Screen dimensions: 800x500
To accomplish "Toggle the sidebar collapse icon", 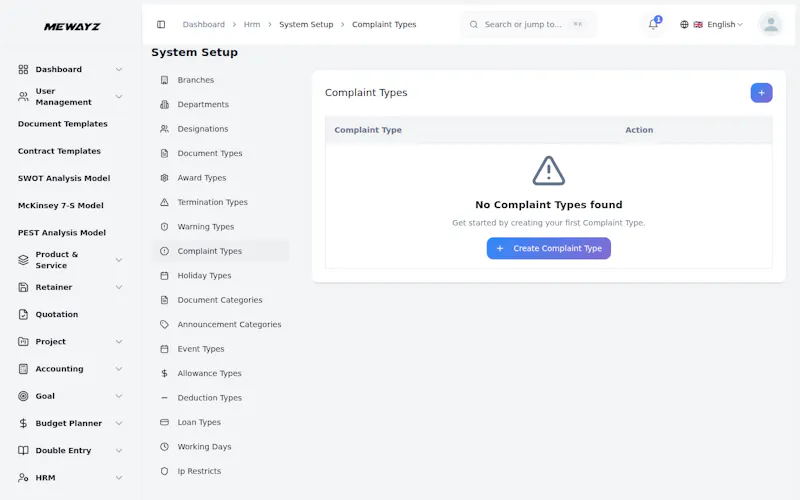I will [x=161, y=24].
